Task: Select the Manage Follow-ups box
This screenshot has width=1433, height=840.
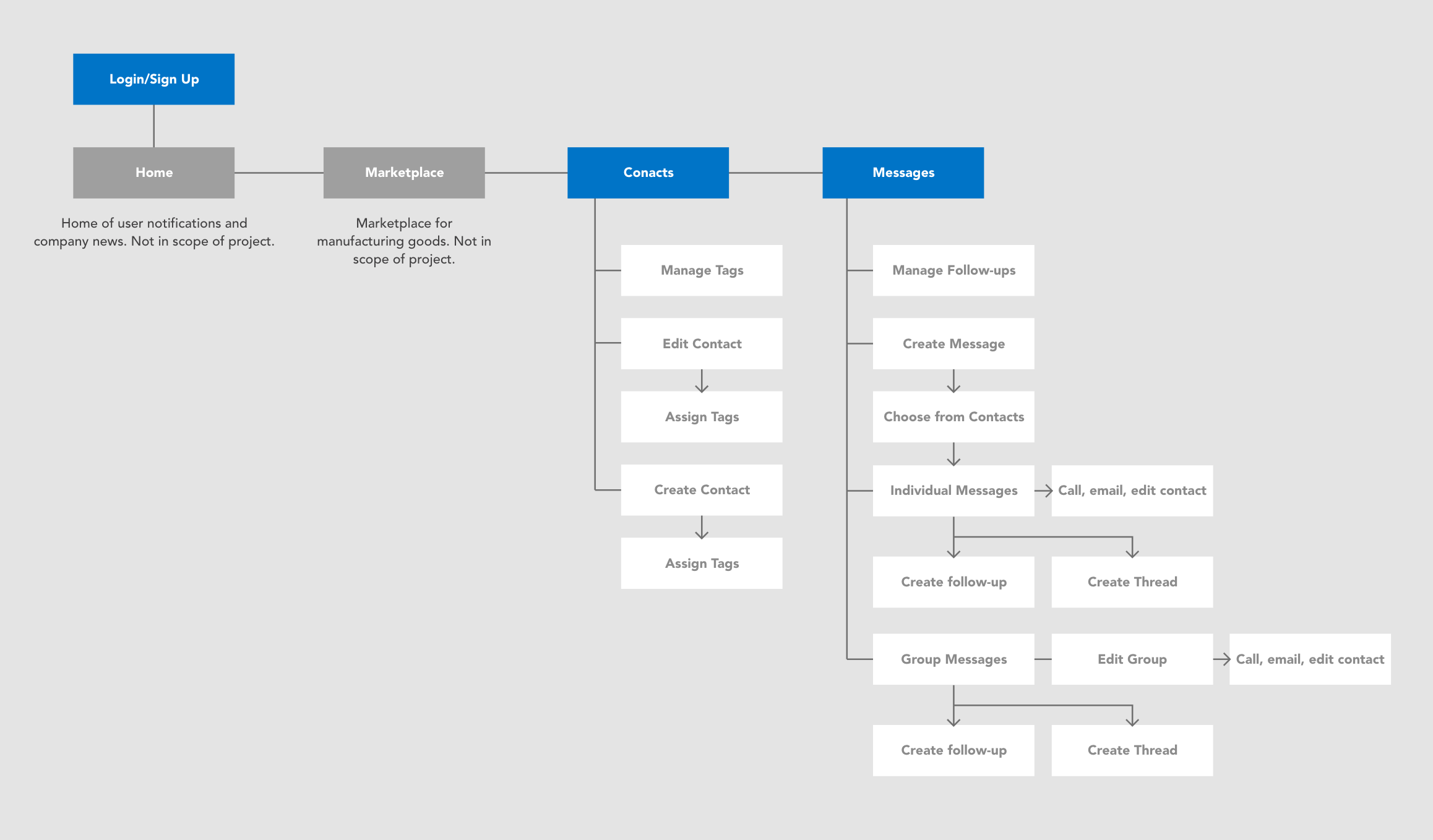Action: tap(953, 270)
